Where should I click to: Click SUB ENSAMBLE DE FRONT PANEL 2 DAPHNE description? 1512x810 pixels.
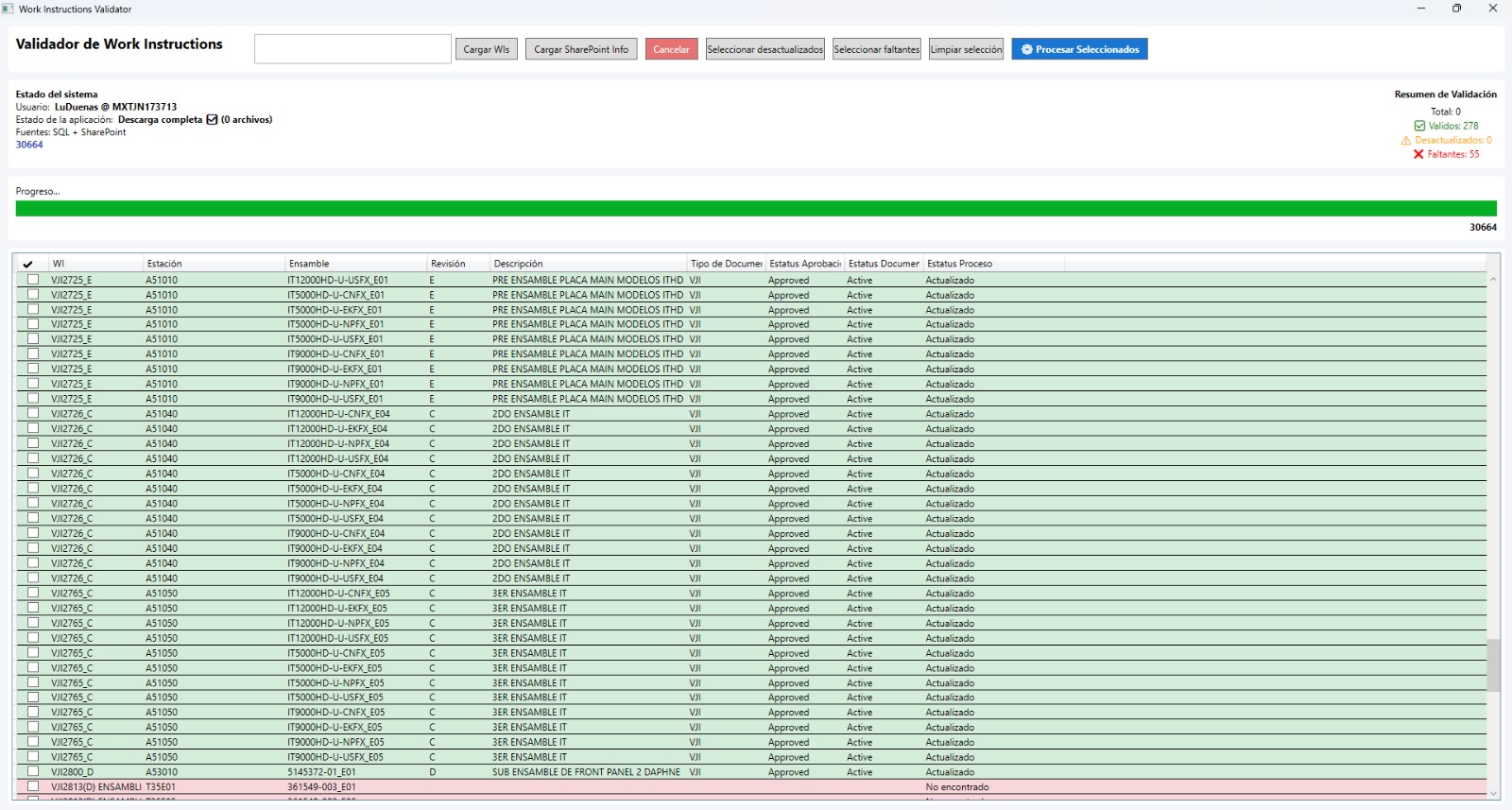[586, 772]
